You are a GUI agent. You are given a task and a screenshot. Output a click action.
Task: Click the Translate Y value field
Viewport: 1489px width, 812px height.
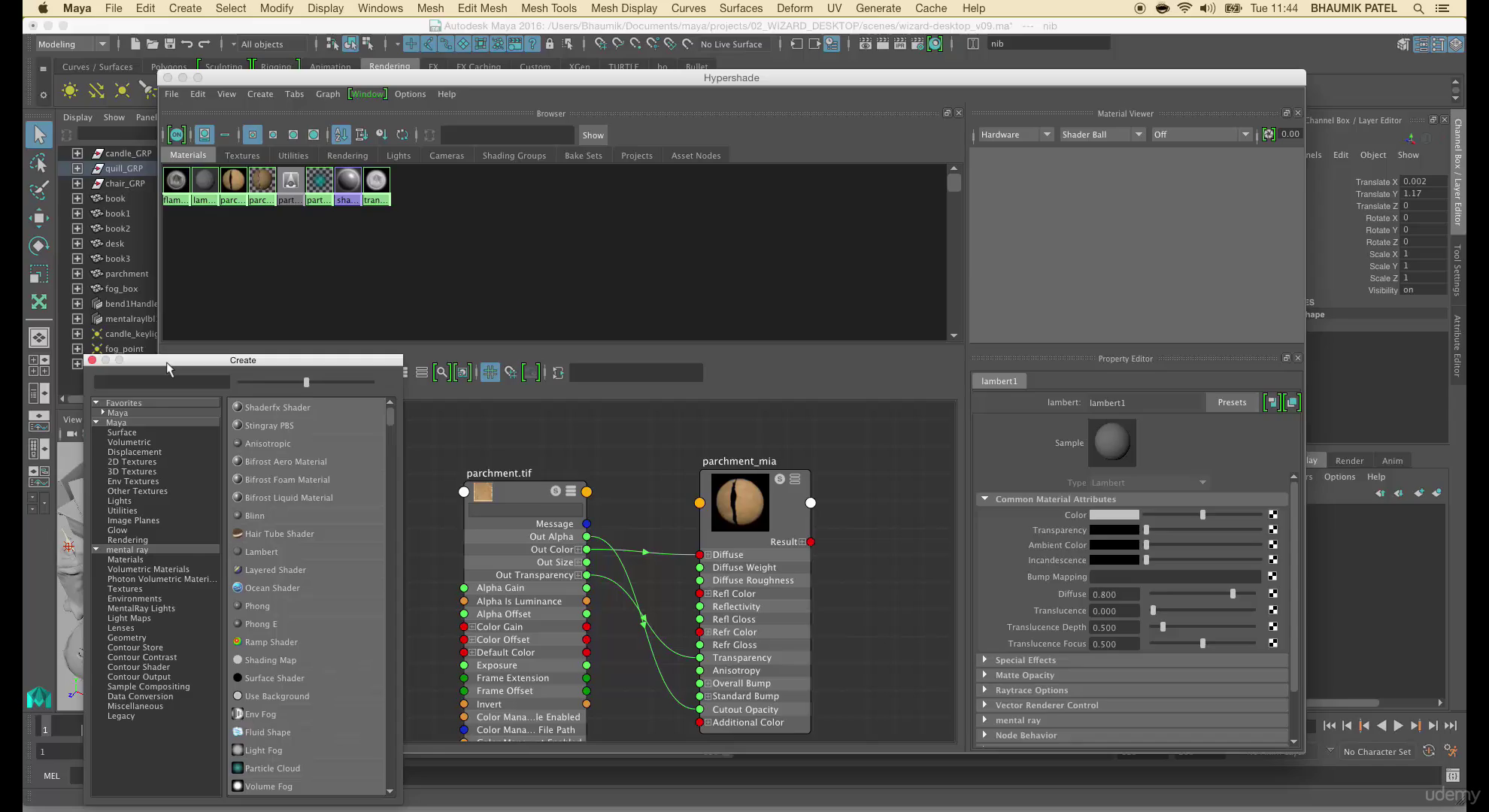[x=1424, y=193]
